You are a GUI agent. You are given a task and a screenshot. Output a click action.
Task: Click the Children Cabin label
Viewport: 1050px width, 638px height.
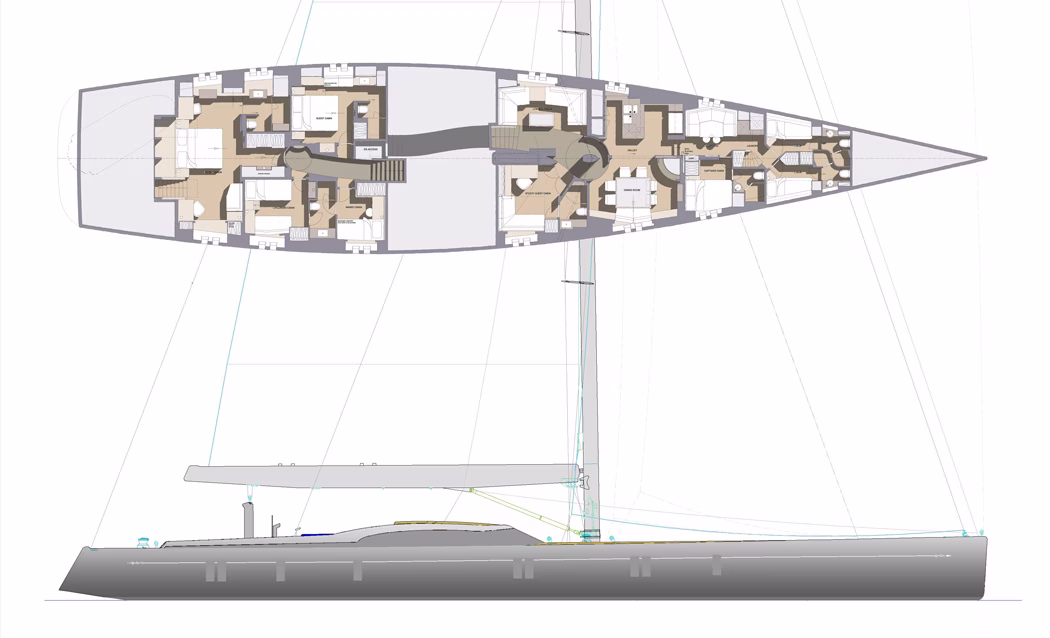click(x=284, y=208)
